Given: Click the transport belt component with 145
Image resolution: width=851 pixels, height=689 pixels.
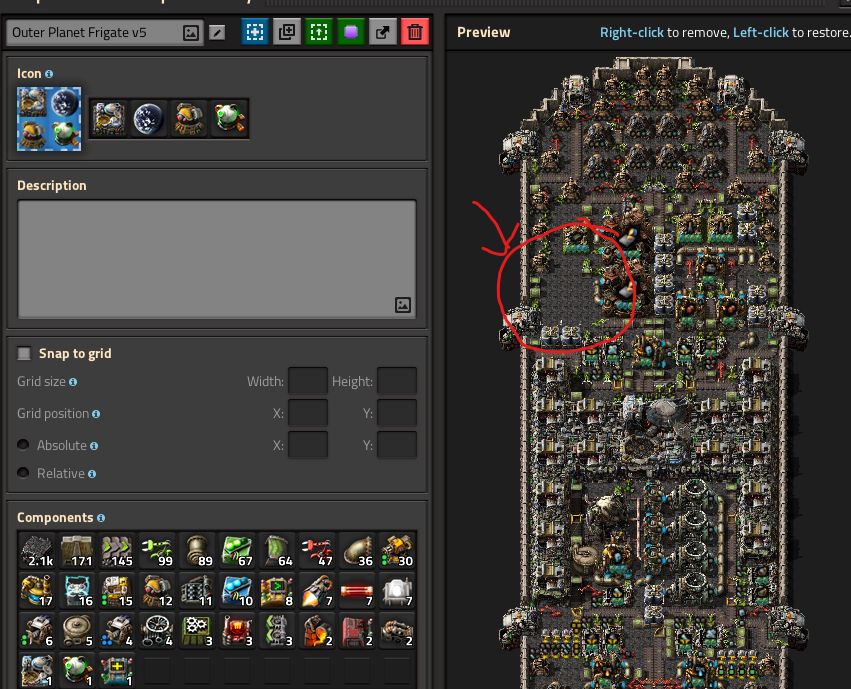Looking at the screenshot, I should pos(117,550).
